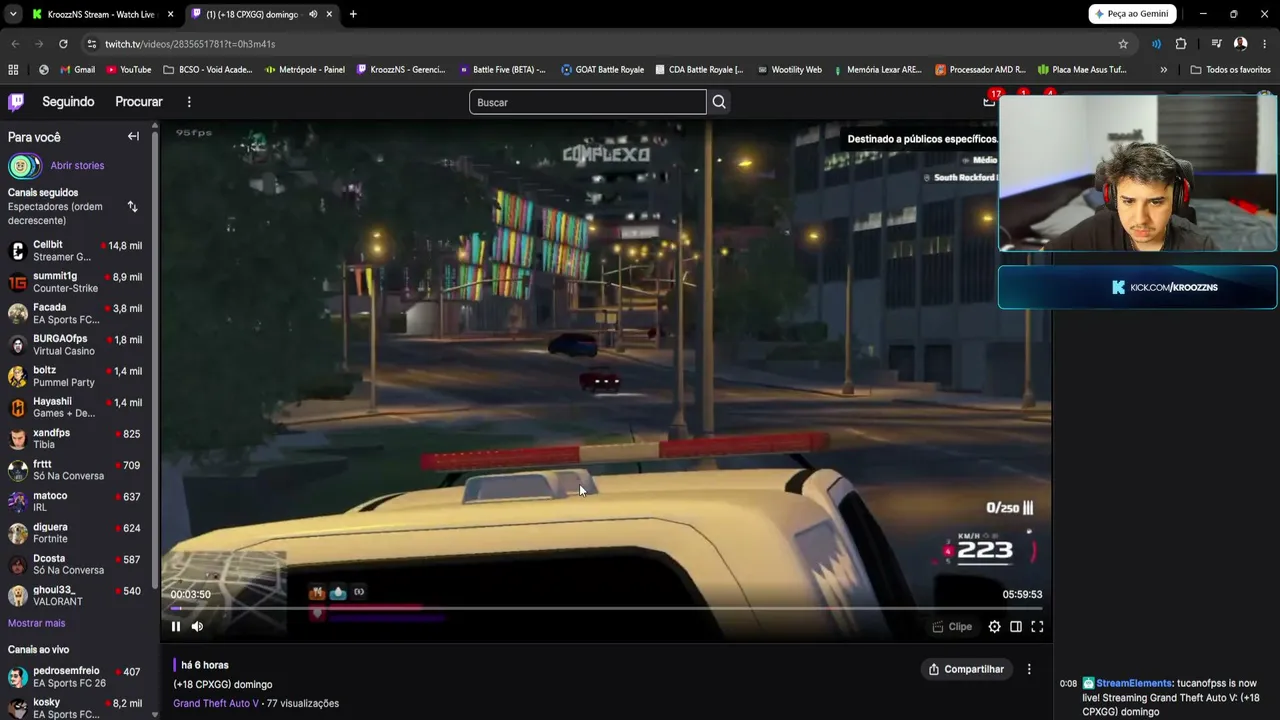This screenshot has height=720, width=1280.
Task: Open a new browser tab
Action: [353, 14]
